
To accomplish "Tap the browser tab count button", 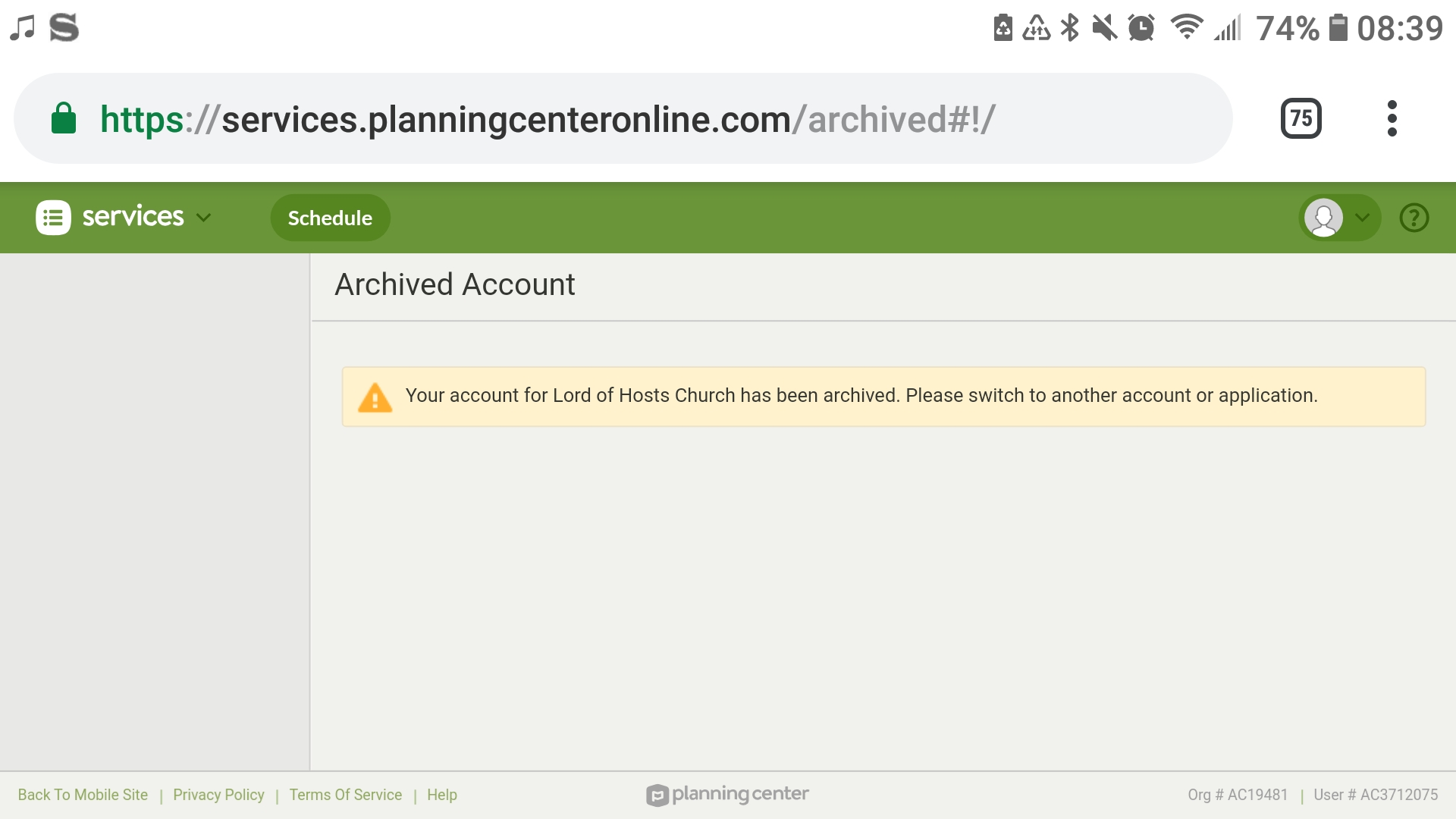I will 1301,118.
